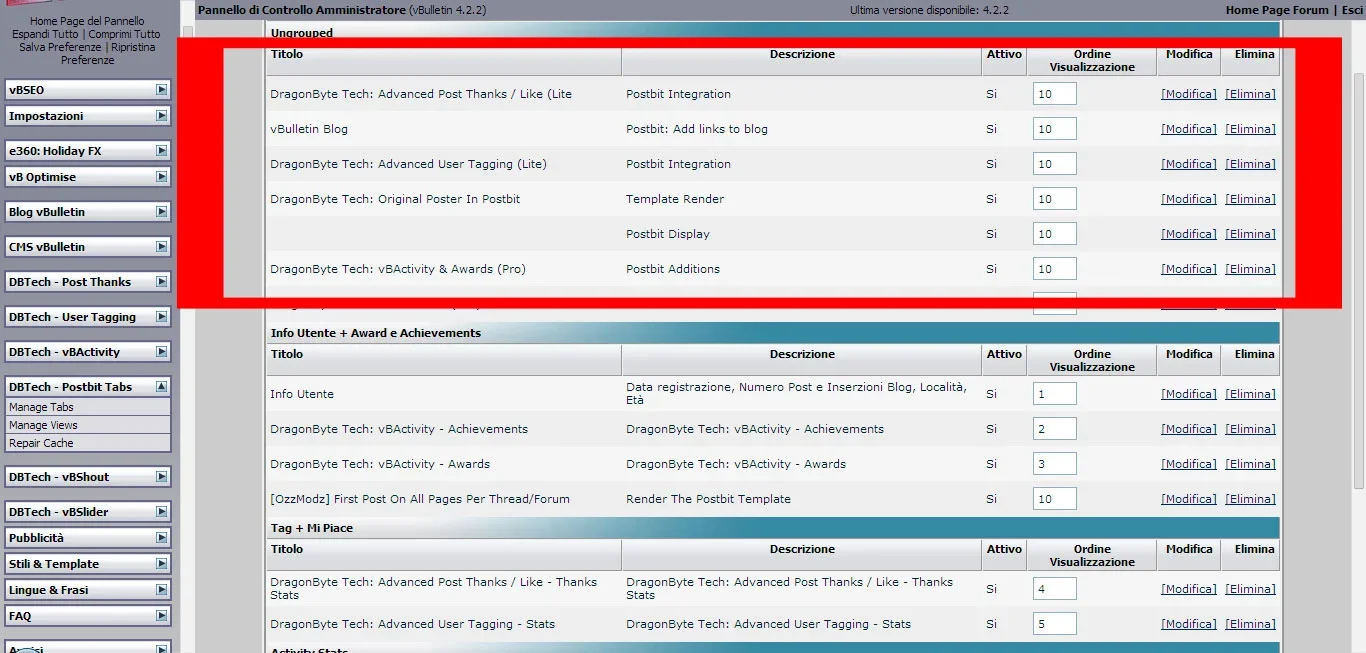Expand the vBSEO sidebar menu arrow

161,90
